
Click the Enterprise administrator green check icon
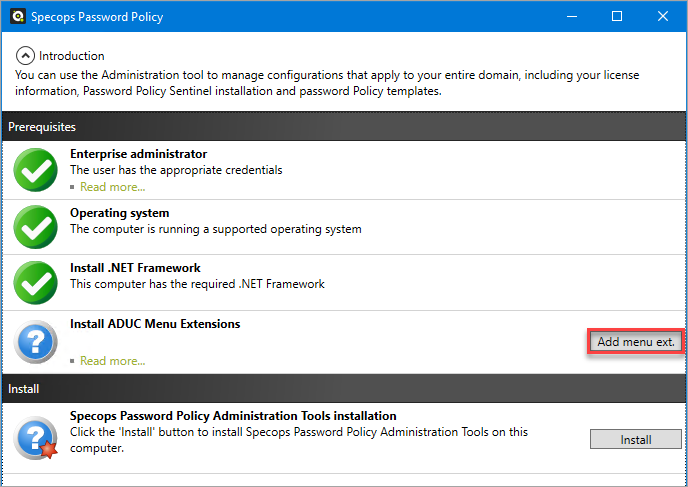tap(36, 170)
